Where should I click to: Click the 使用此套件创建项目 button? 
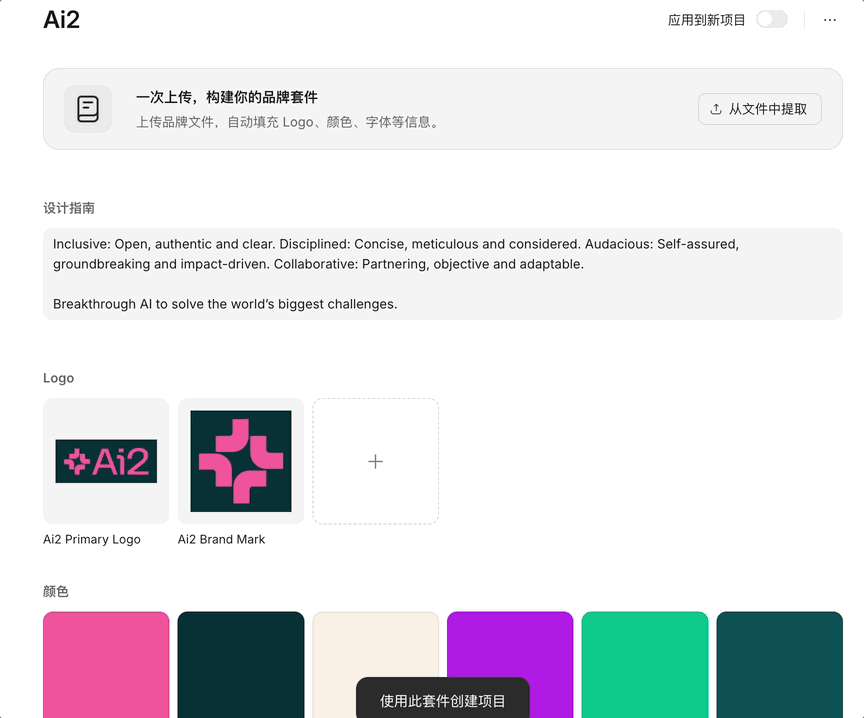point(442,700)
